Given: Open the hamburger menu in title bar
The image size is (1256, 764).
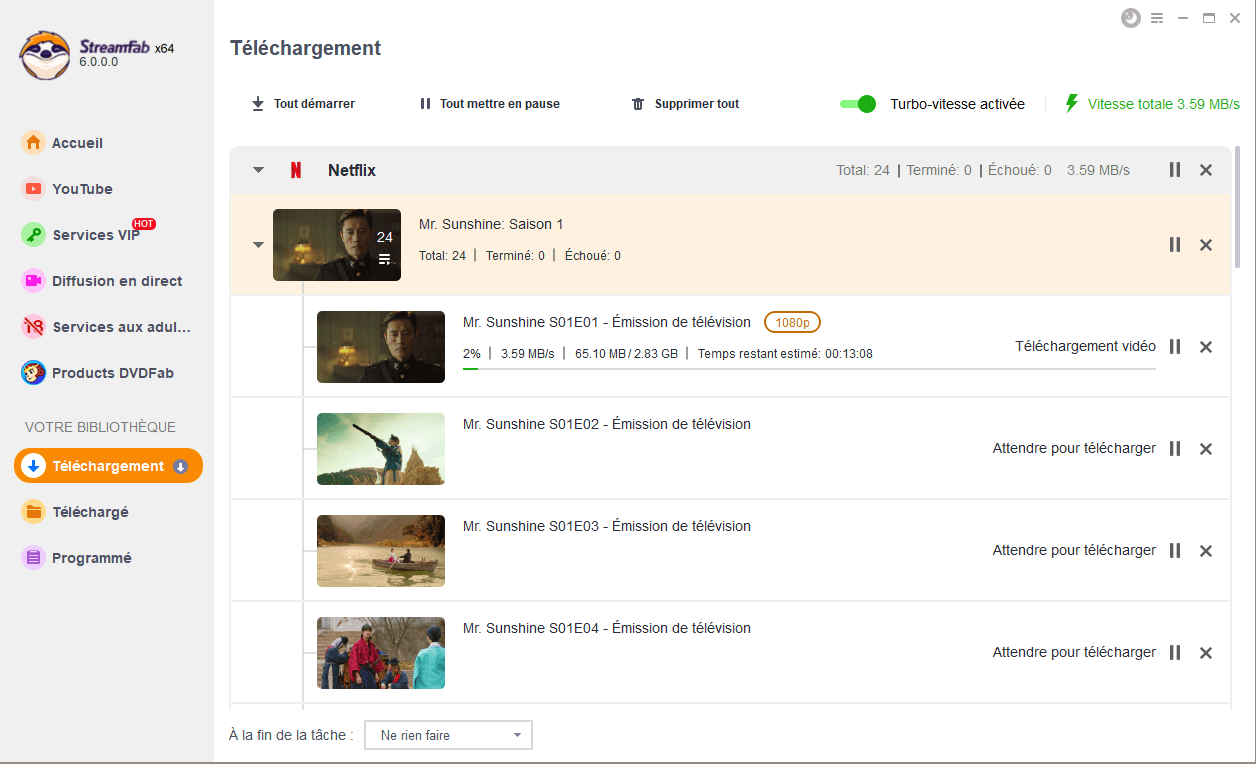Looking at the screenshot, I should (1157, 18).
